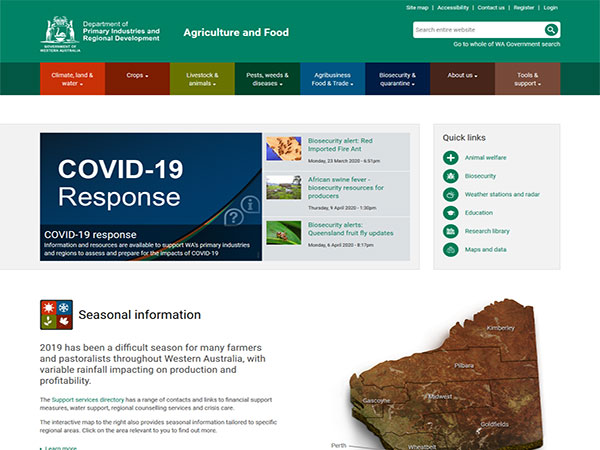Open the Queensland fruit fly thumbnail
The height and width of the screenshot is (450, 600).
pyautogui.click(x=284, y=233)
